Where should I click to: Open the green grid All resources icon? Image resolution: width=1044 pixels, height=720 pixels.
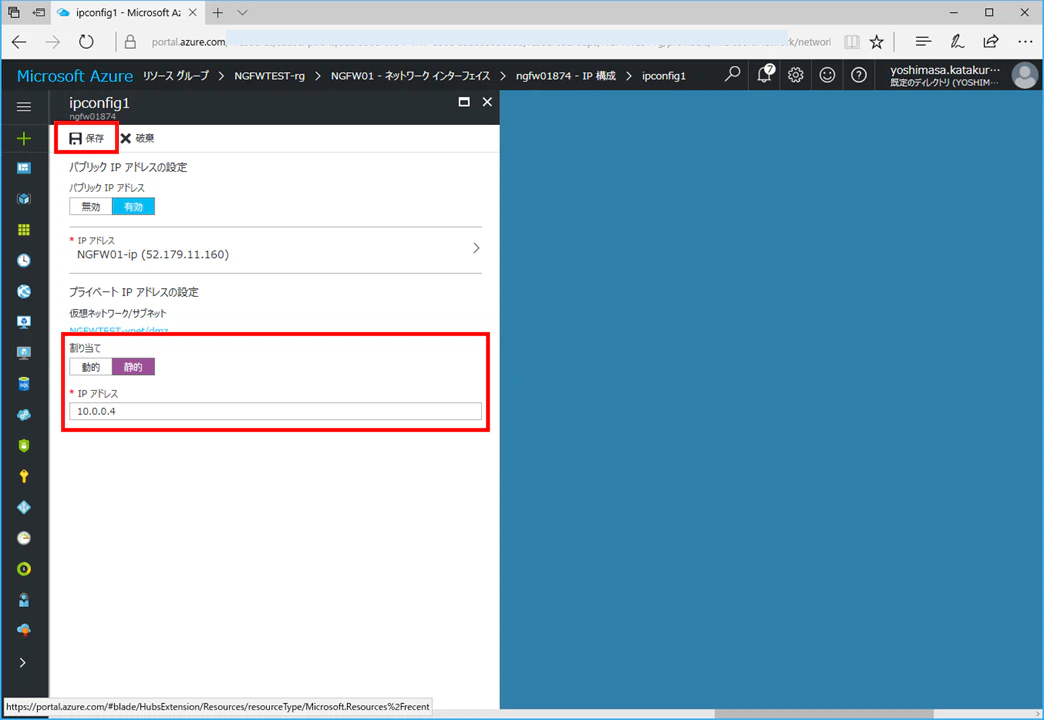[x=24, y=230]
